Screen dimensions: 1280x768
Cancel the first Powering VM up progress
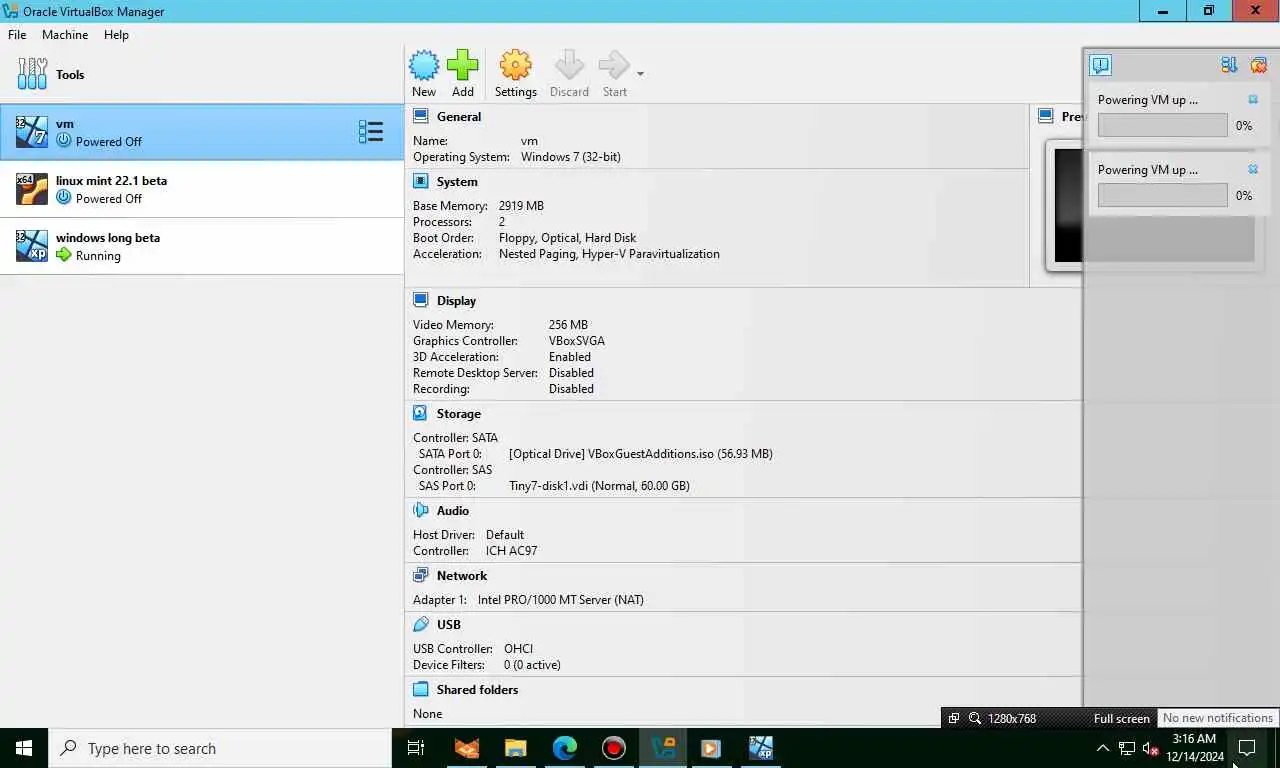(1253, 100)
